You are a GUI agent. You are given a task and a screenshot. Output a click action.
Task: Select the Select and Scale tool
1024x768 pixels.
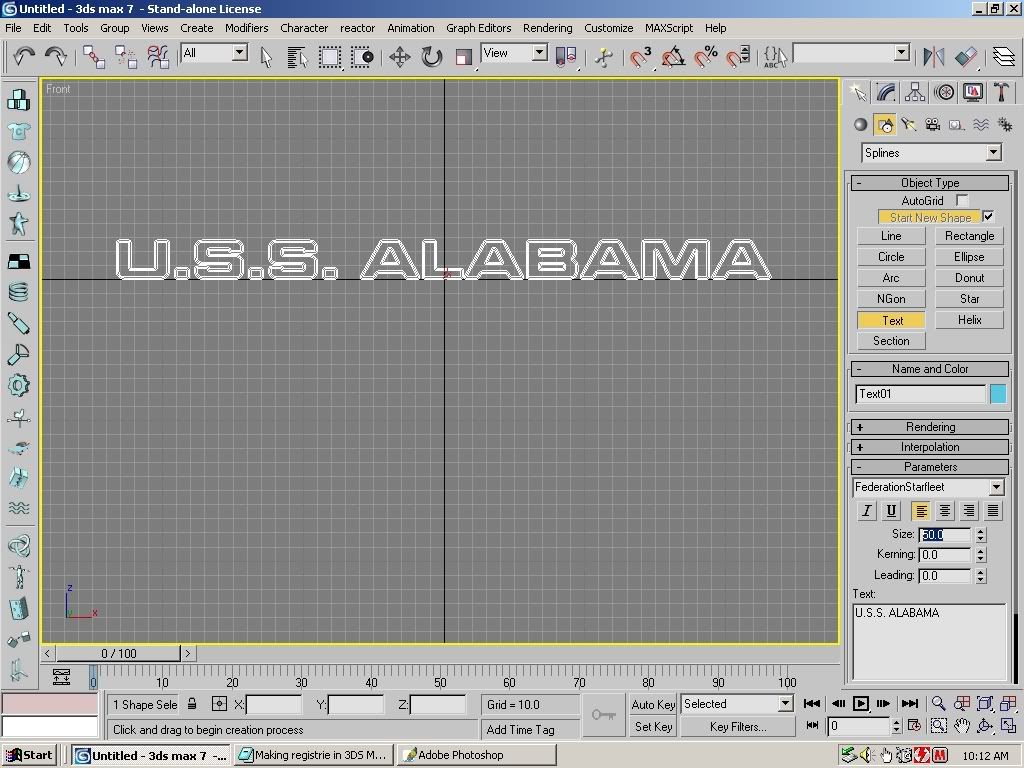464,57
